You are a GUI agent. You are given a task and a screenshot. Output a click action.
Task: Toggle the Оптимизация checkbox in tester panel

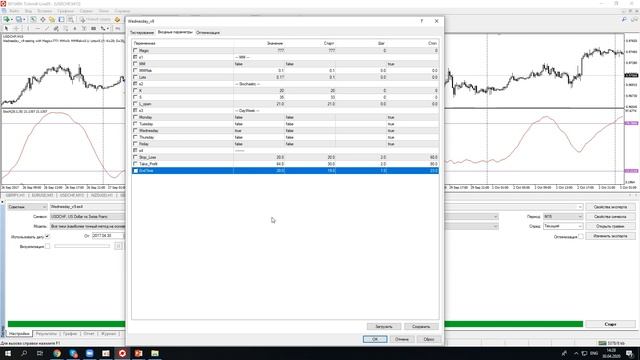point(580,236)
